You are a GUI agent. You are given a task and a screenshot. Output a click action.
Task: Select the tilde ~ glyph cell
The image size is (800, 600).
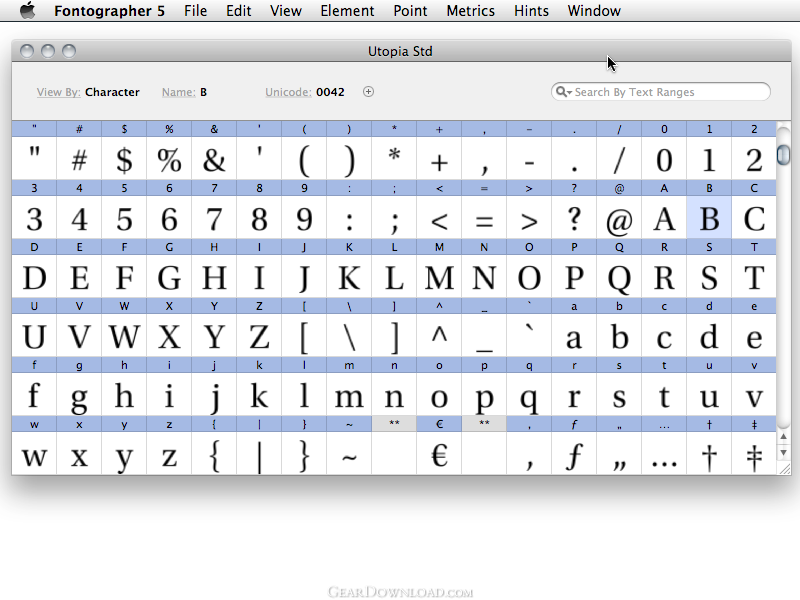tap(349, 454)
